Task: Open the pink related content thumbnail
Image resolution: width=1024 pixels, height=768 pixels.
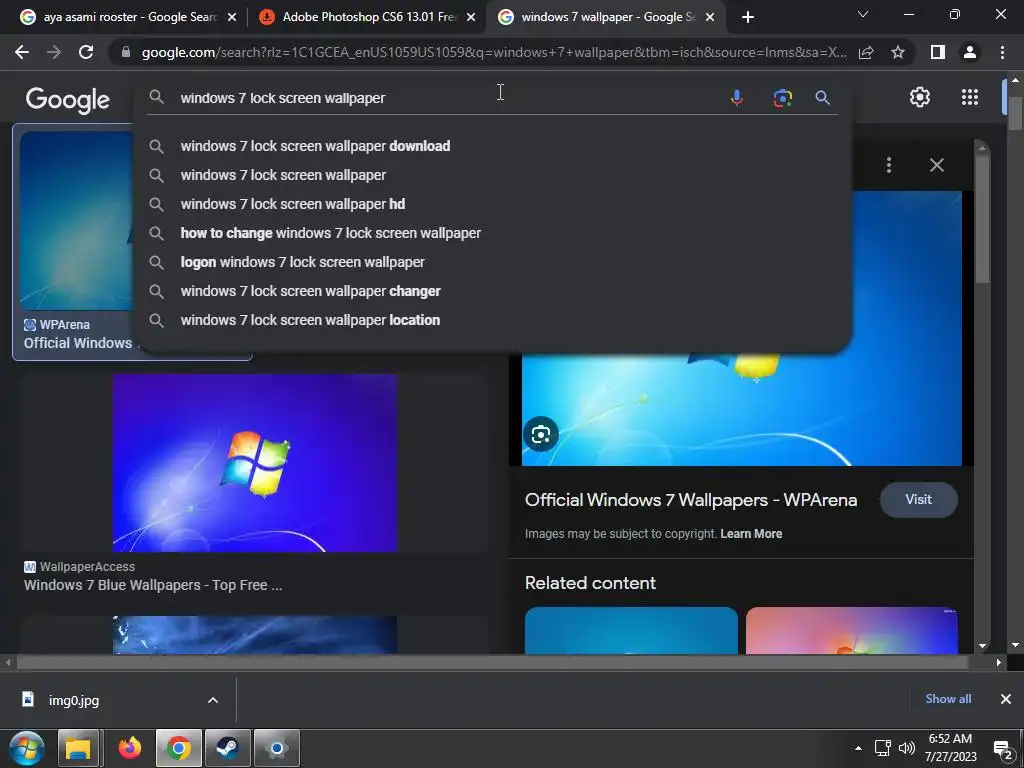Action: point(852,630)
